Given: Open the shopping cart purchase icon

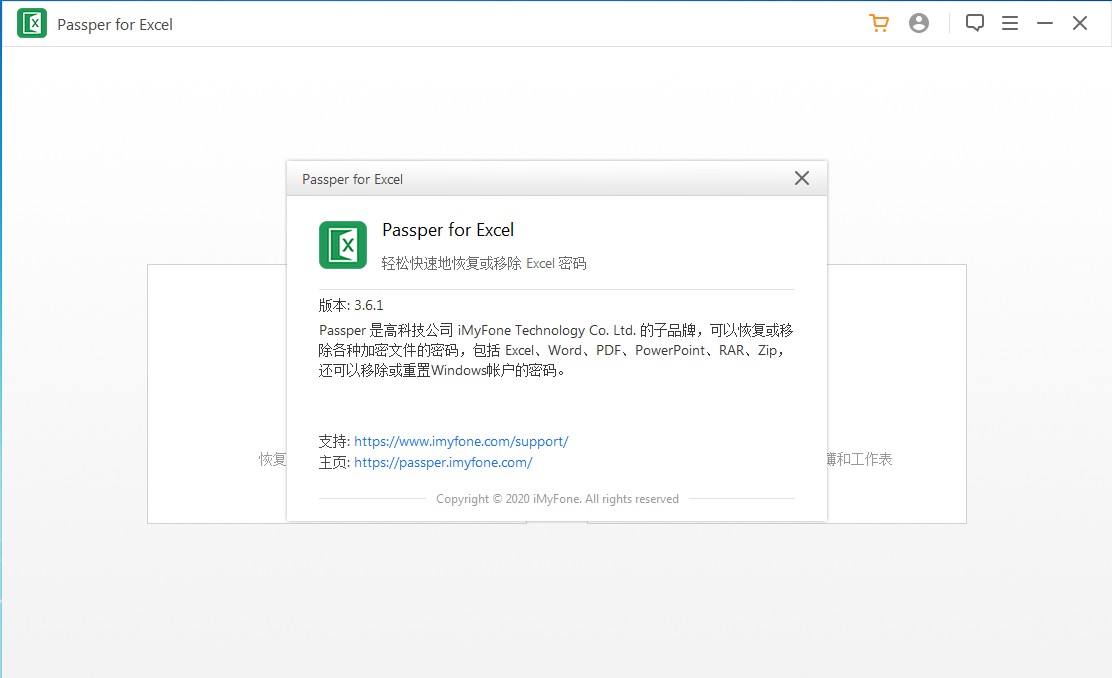Looking at the screenshot, I should click(x=879, y=23).
